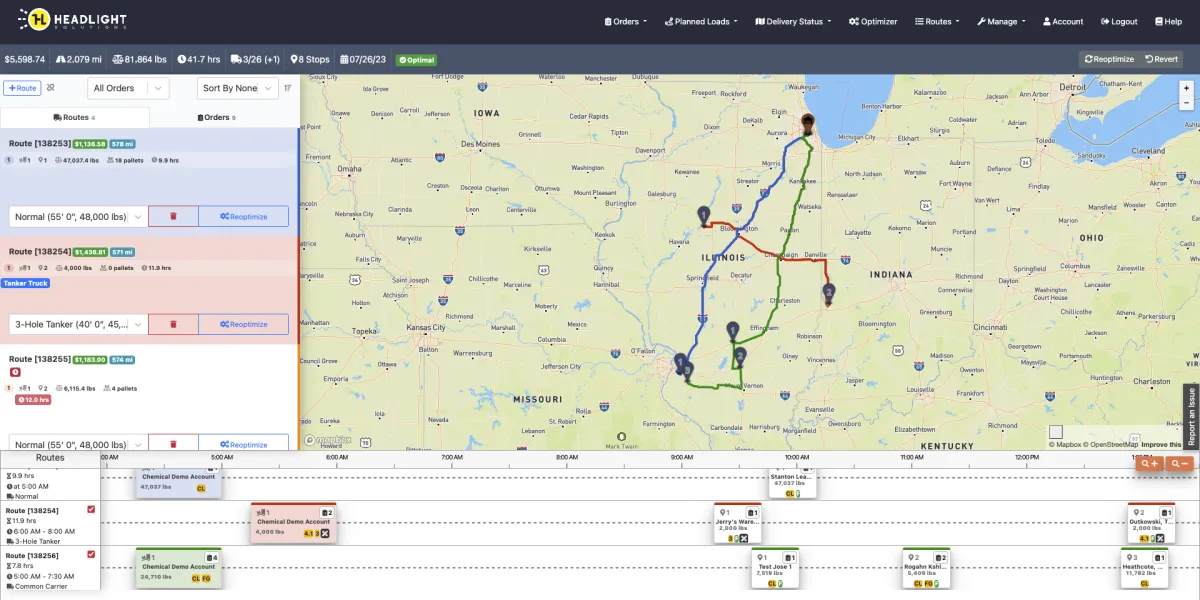The width and height of the screenshot is (1200, 600).
Task: Delete Route 138255 with trash icon
Action: click(x=173, y=444)
